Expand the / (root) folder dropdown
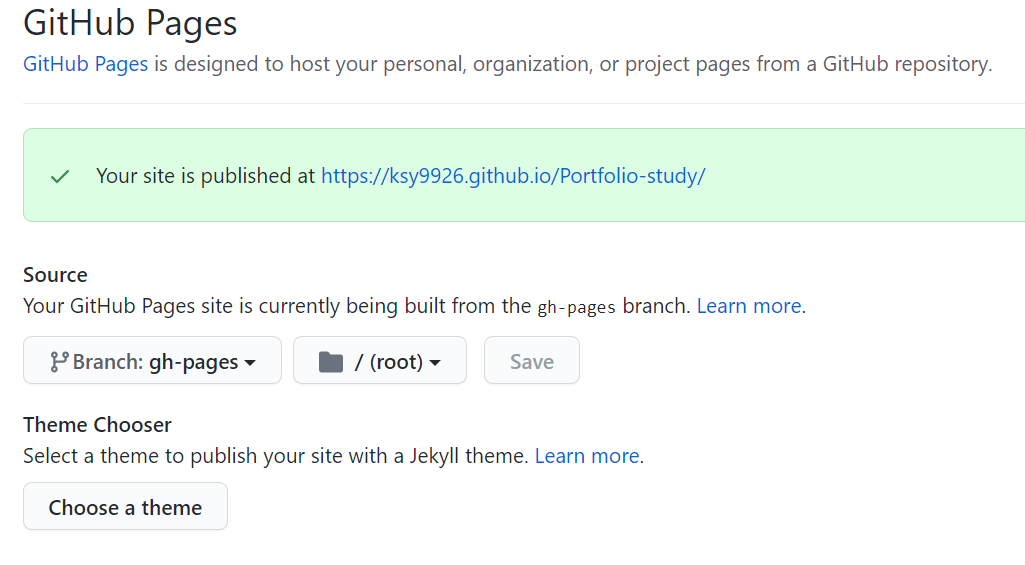The width and height of the screenshot is (1025, 565). point(380,360)
